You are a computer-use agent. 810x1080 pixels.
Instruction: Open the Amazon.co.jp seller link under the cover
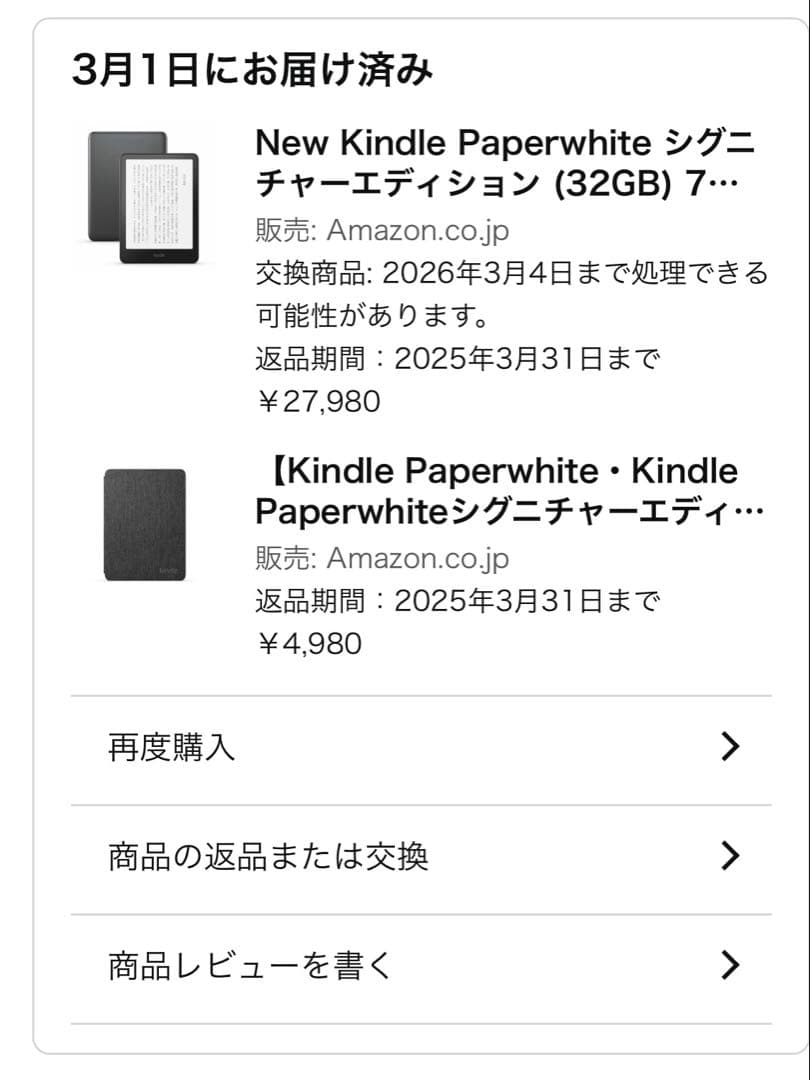(417, 558)
